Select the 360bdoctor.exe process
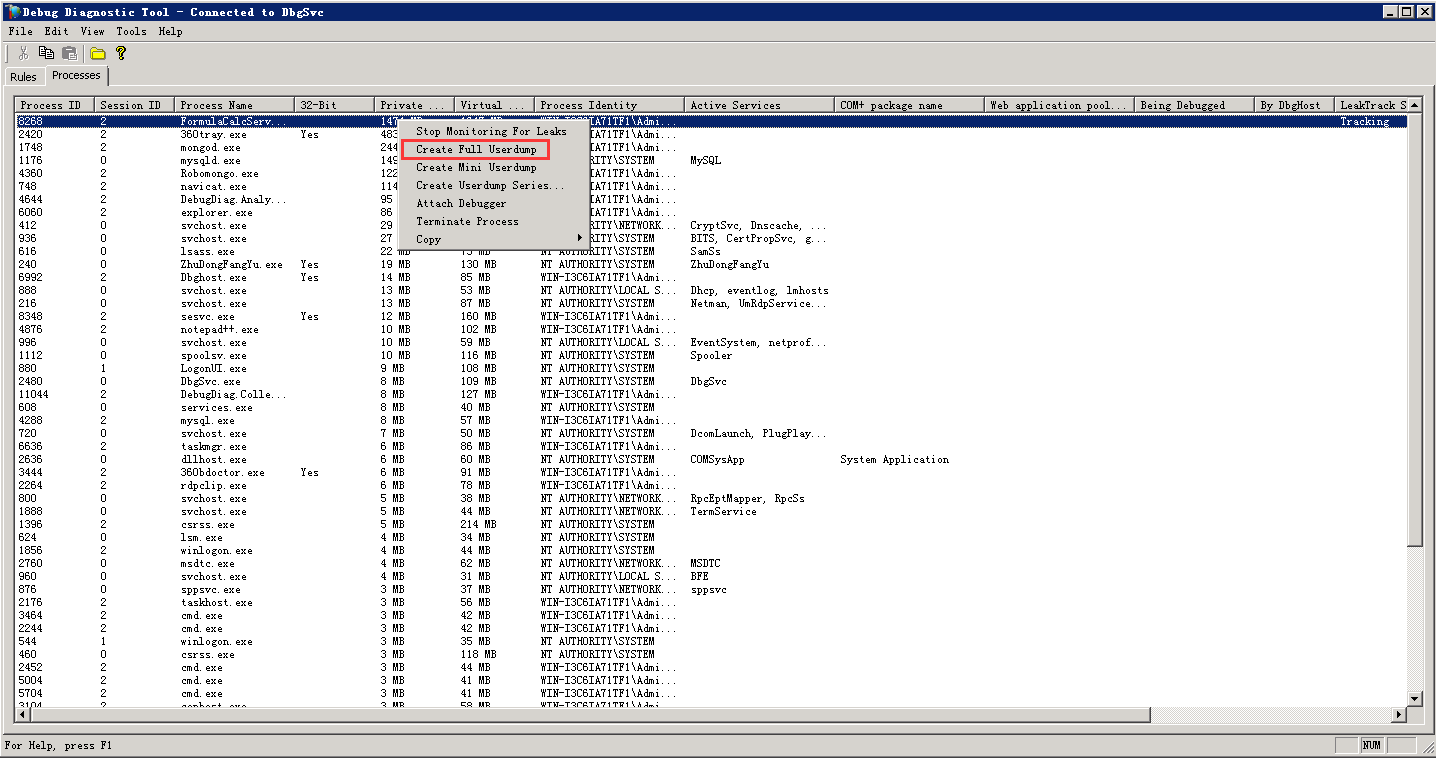Screen dimensions: 1436x758 point(711,472)
